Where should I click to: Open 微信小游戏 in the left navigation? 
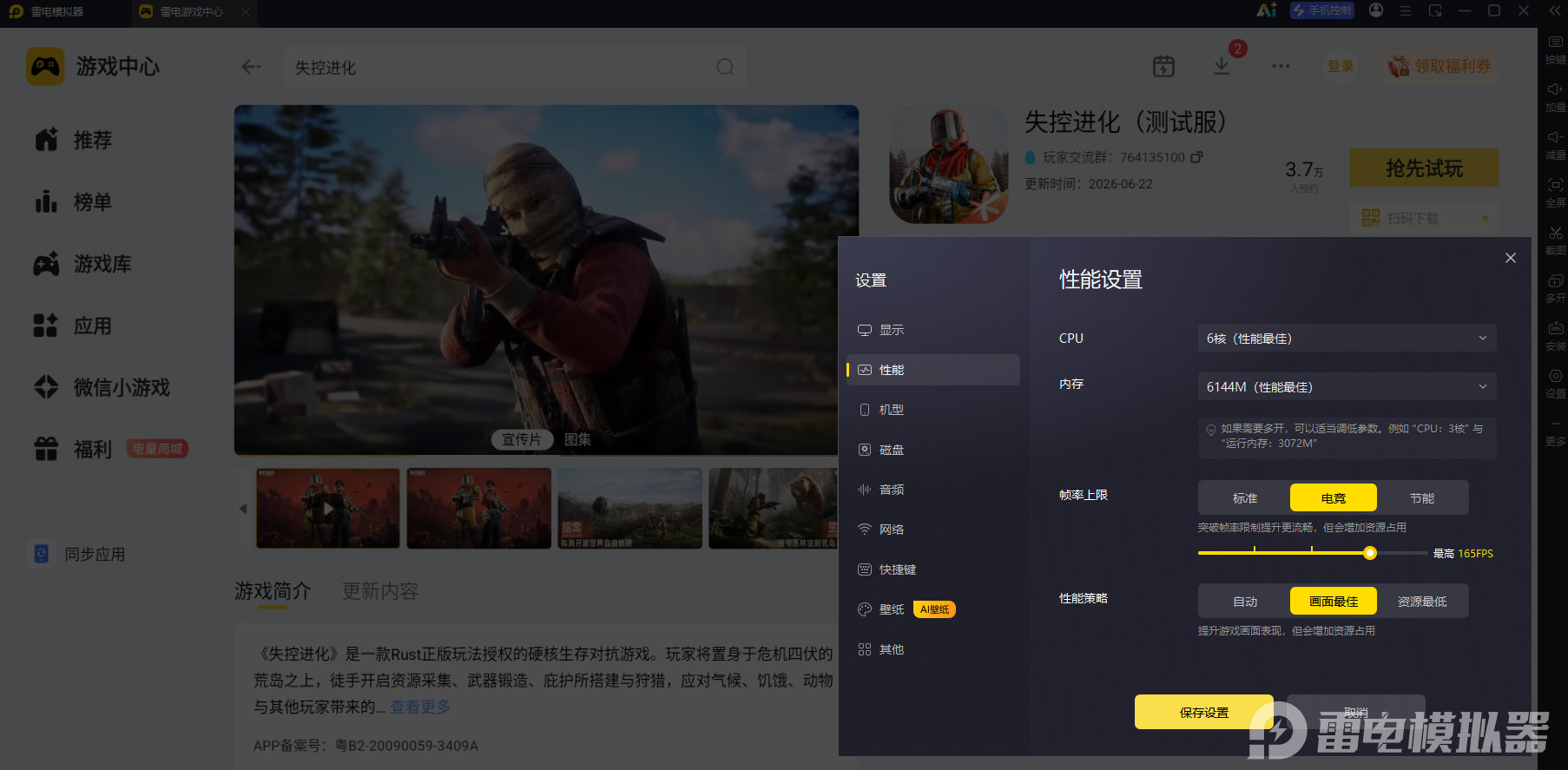102,387
